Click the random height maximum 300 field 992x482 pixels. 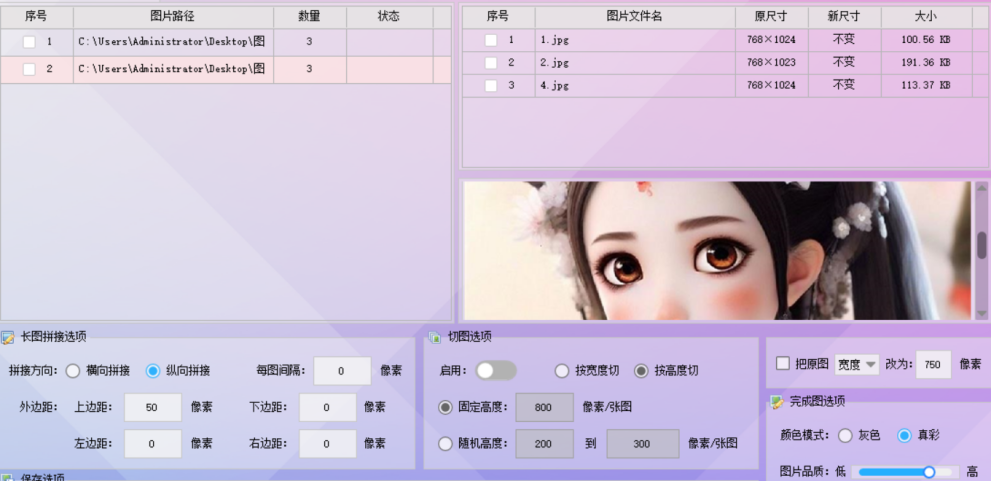(x=643, y=444)
